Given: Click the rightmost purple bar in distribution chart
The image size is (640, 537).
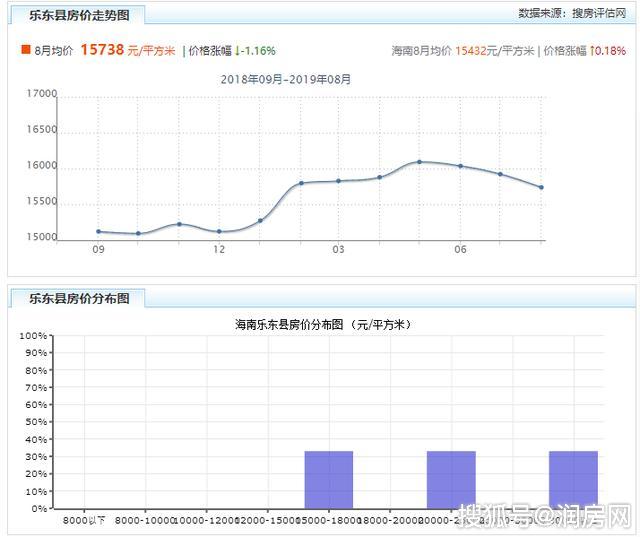Looking at the screenshot, I should click(x=573, y=480).
